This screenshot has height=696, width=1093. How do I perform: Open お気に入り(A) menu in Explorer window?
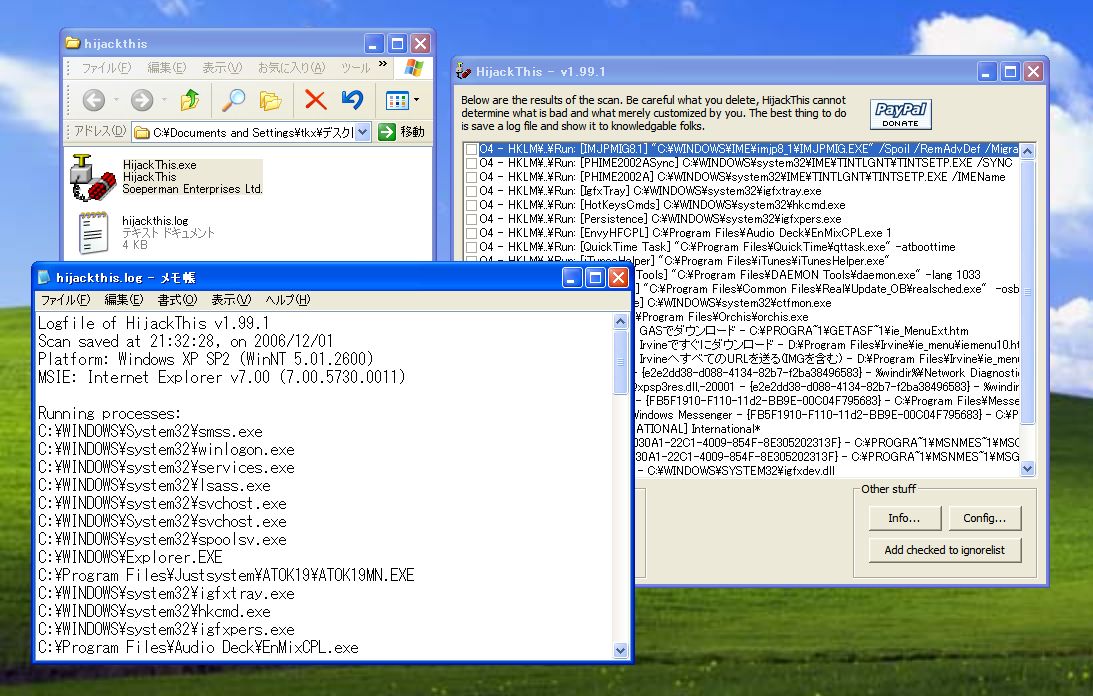(291, 68)
